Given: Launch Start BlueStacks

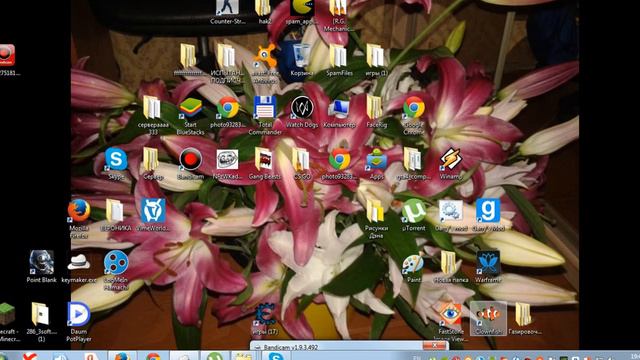Looking at the screenshot, I should pos(190,115).
